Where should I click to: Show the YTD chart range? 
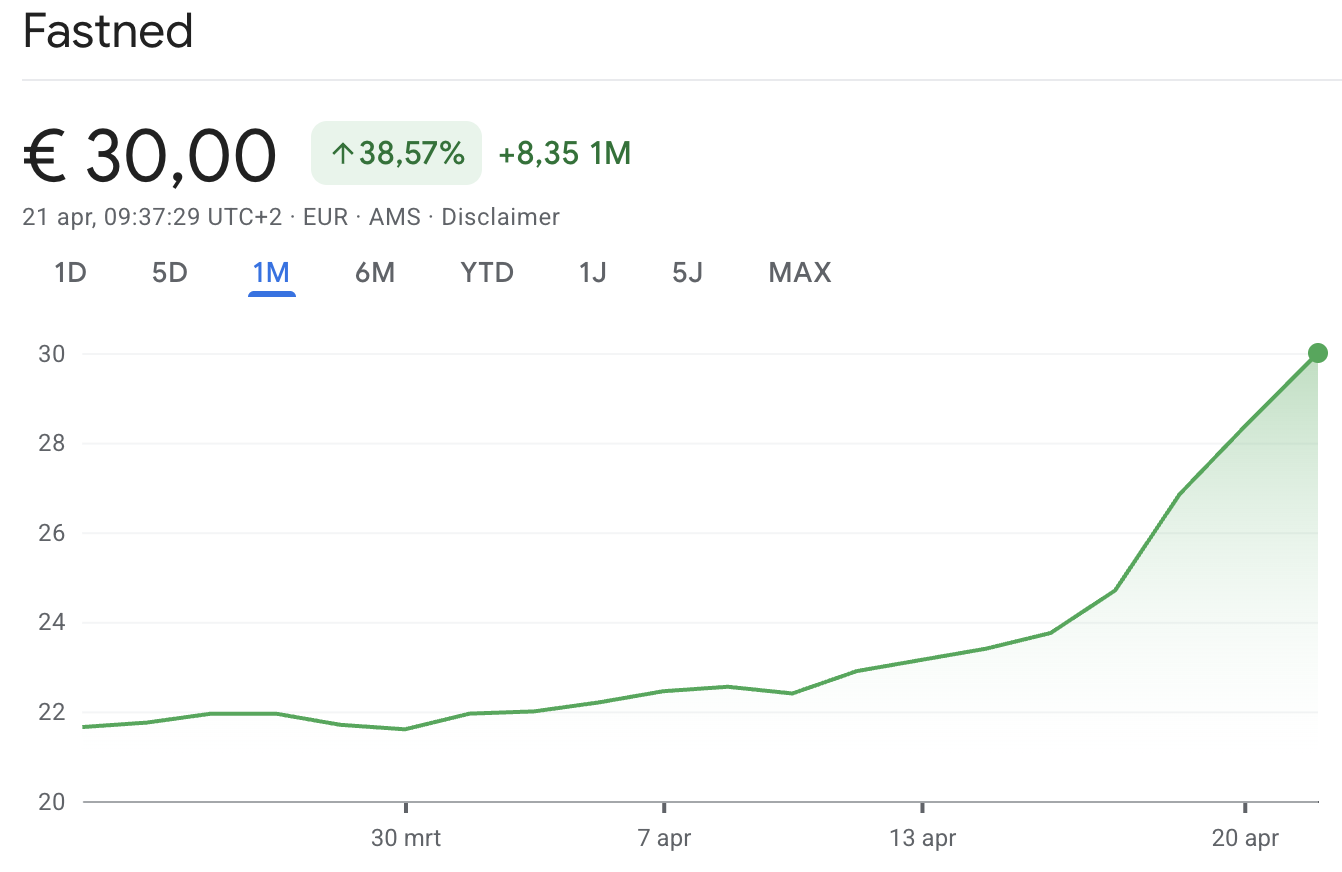(x=487, y=272)
